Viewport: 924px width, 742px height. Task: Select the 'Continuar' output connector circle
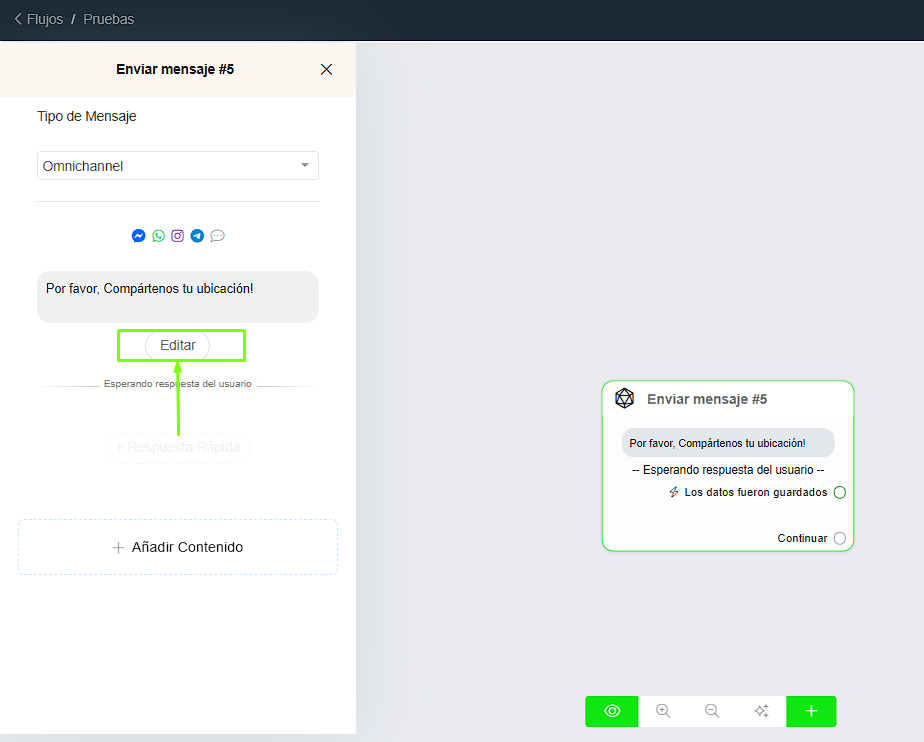pyautogui.click(x=839, y=538)
